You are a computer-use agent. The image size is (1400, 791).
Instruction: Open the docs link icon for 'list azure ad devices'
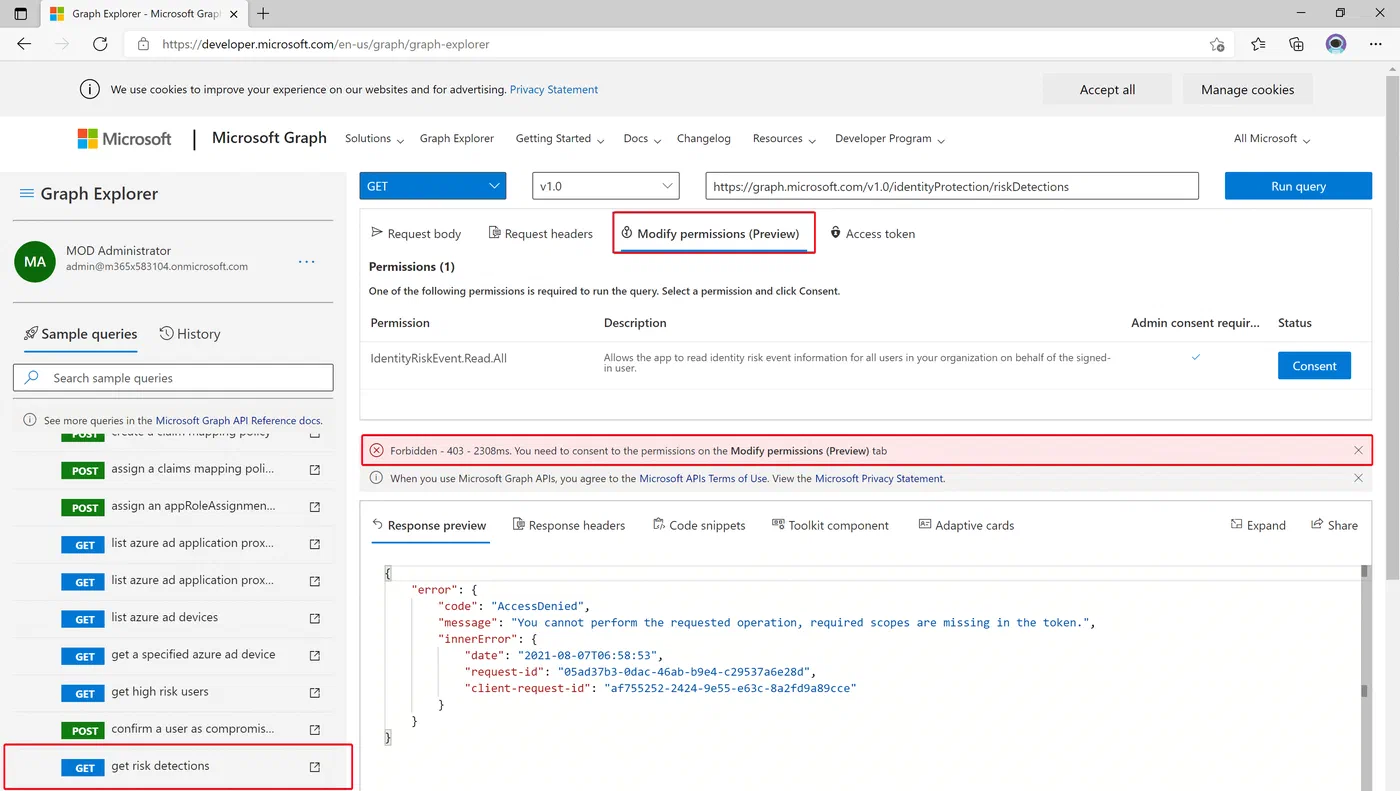[x=315, y=619]
